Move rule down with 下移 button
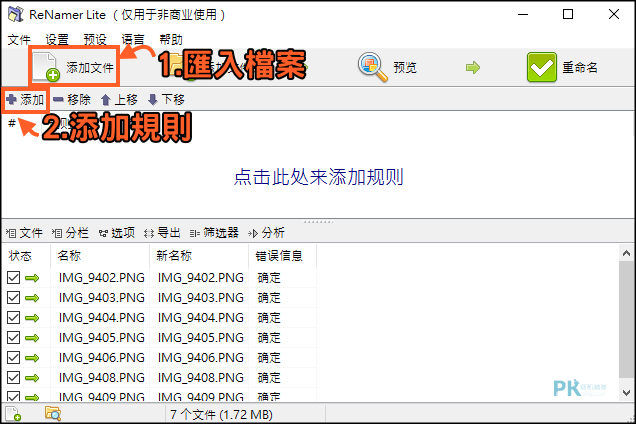The height and width of the screenshot is (424, 636). 166,99
